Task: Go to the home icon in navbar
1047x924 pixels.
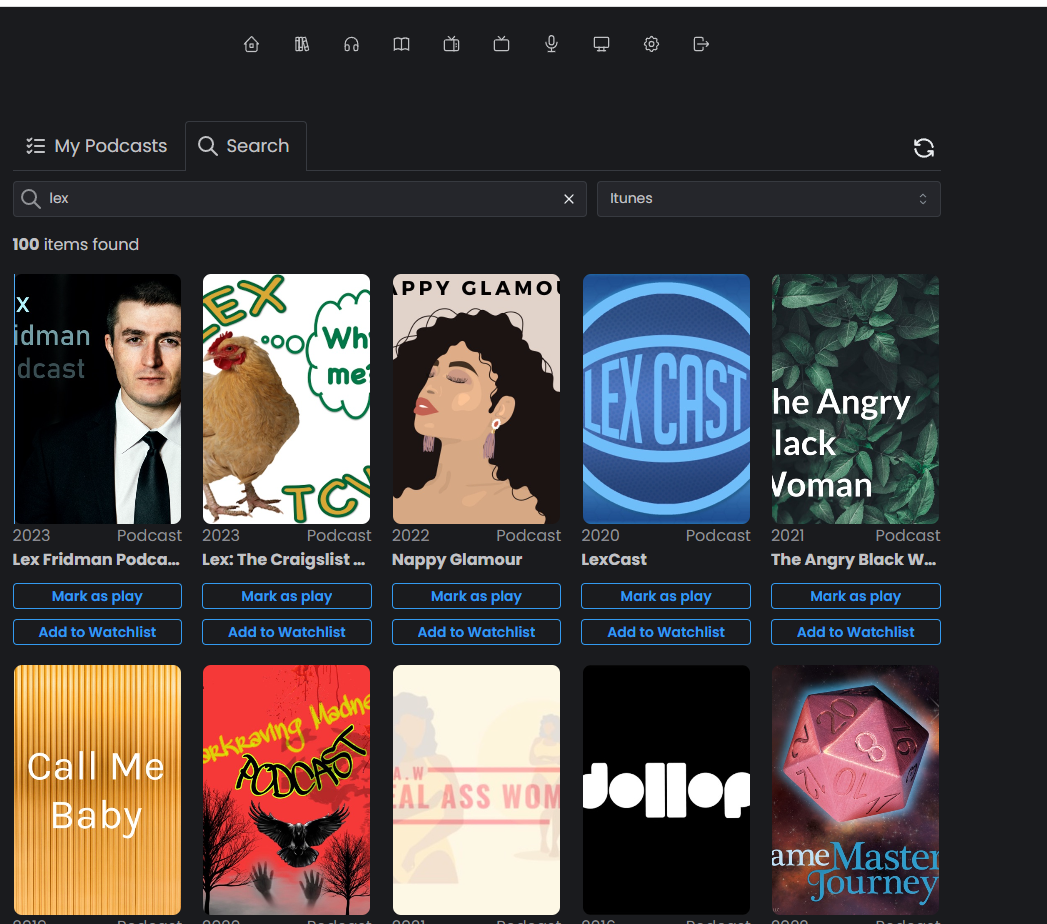Action: tap(252, 44)
